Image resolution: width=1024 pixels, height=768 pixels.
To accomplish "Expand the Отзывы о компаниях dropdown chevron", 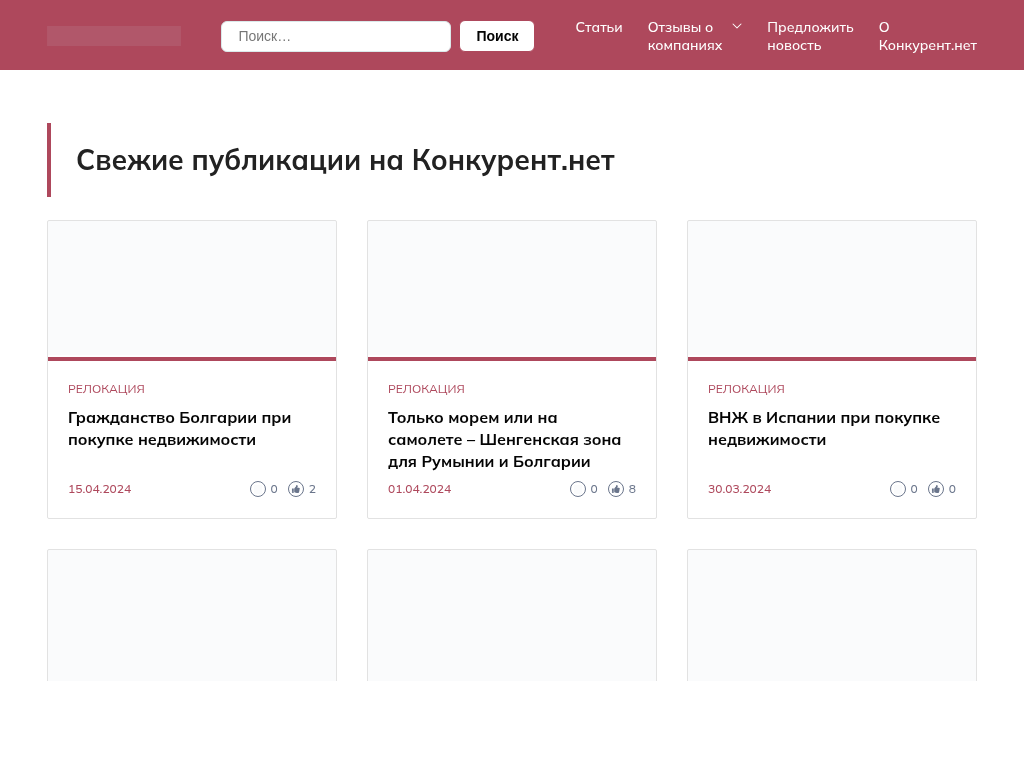I will click(x=737, y=27).
